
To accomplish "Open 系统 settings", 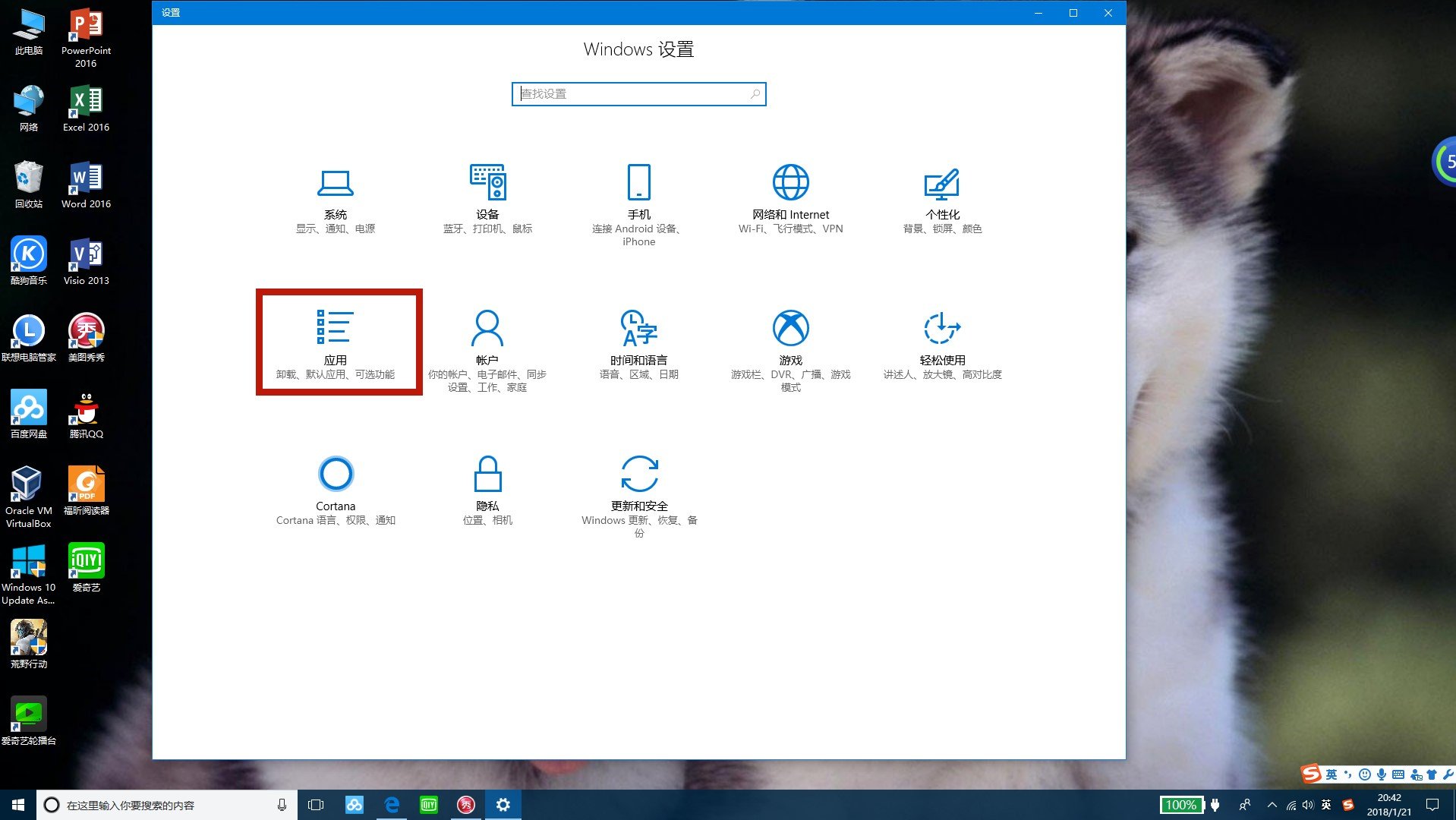I will (336, 199).
